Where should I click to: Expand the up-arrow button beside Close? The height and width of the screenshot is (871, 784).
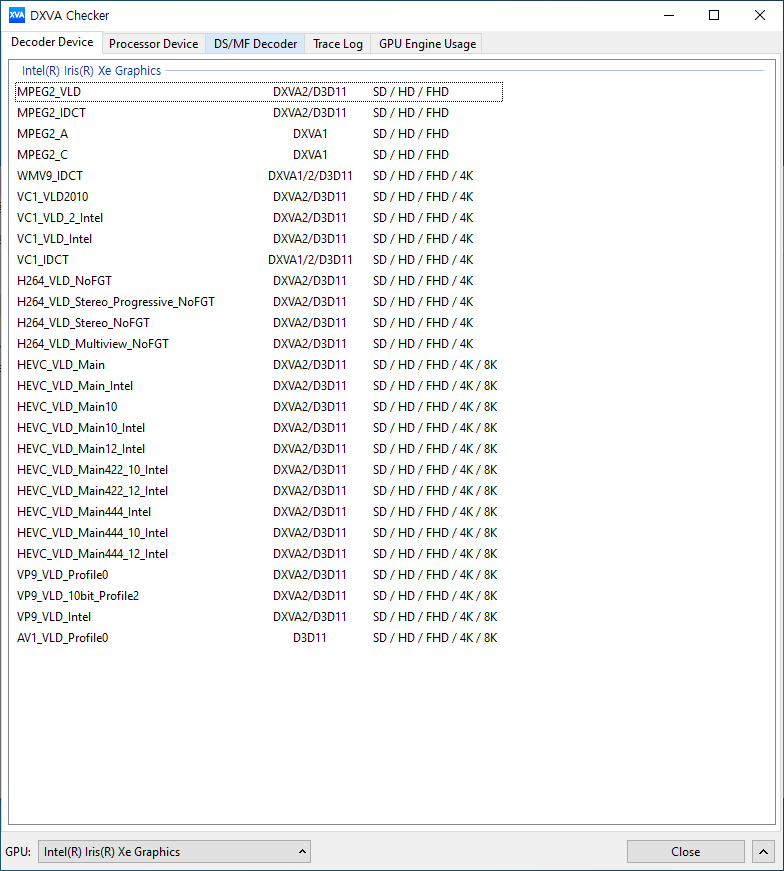click(763, 852)
